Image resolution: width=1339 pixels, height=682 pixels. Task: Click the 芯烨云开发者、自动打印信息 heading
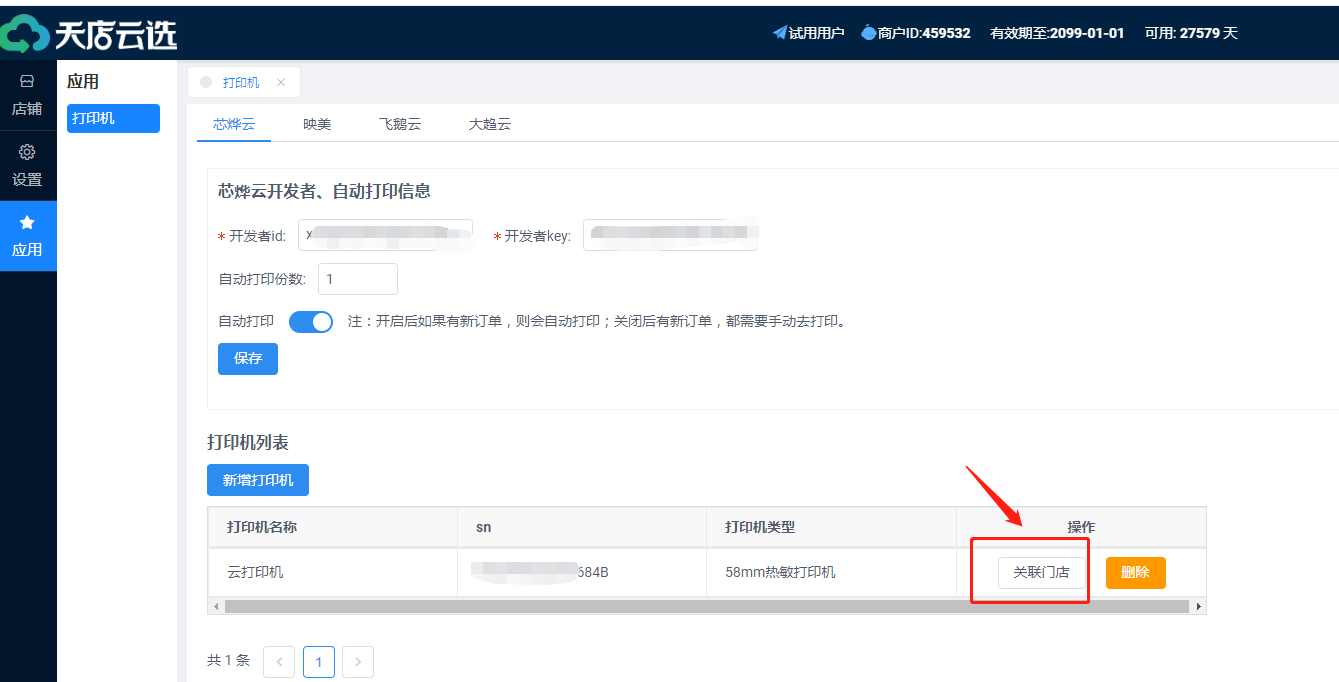click(x=324, y=191)
